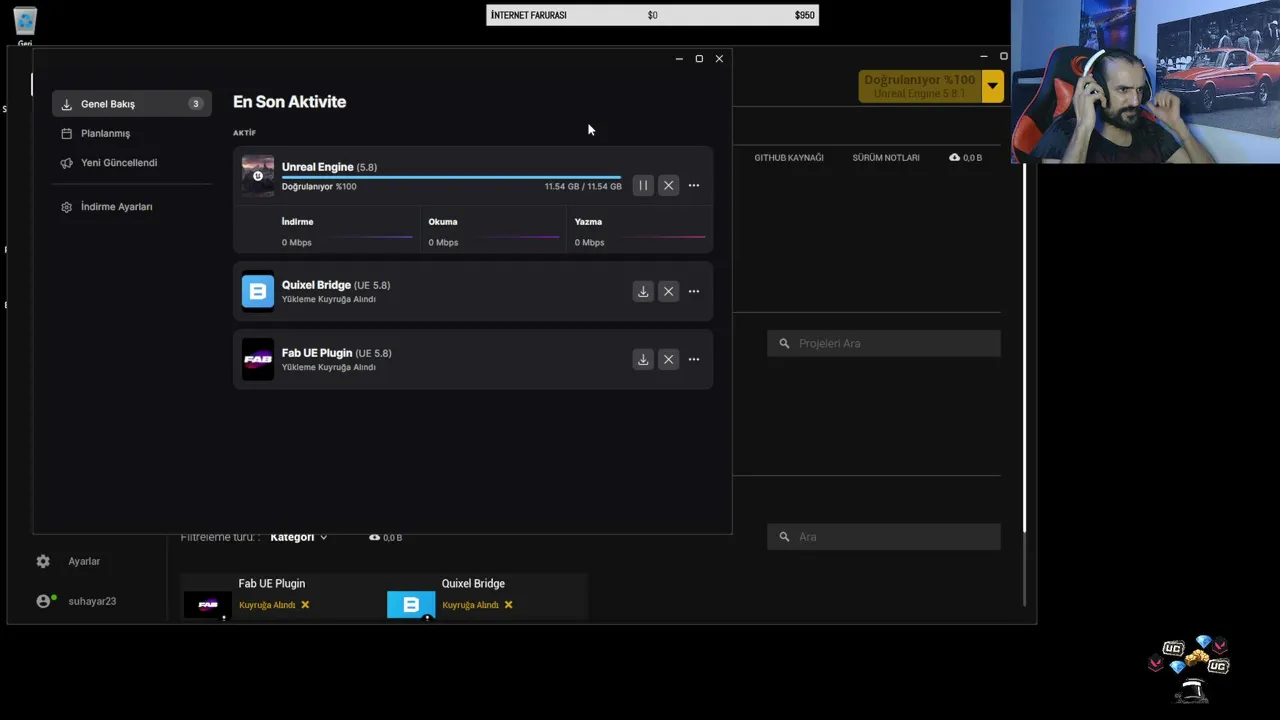Cancel the queued Quixel Bridge in the launcher library
This screenshot has width=1280, height=720.
(508, 605)
